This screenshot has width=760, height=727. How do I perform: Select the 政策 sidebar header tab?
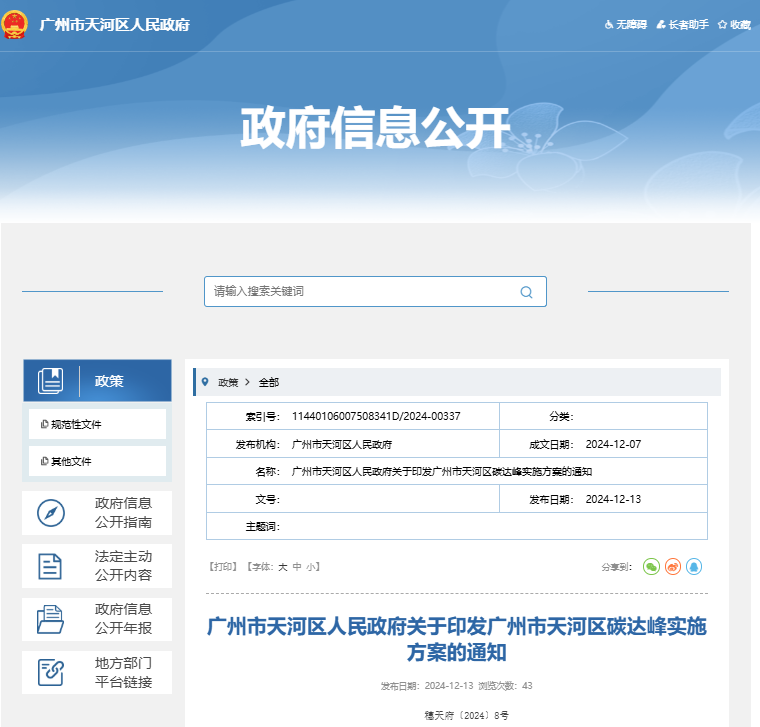(x=109, y=381)
